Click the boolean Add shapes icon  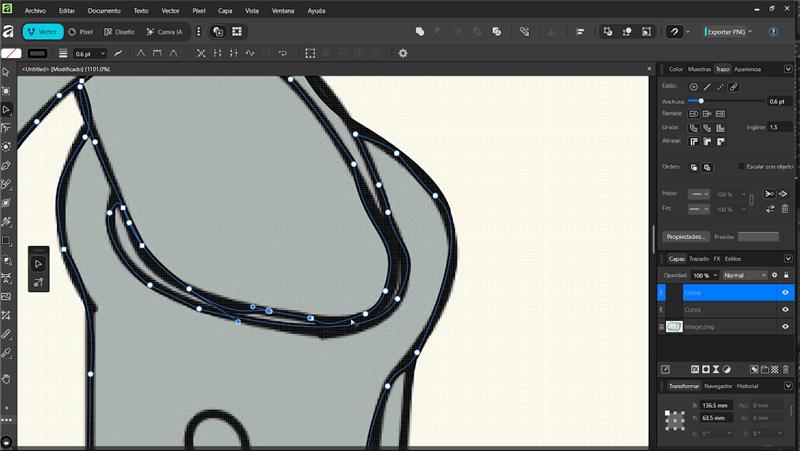[420, 32]
